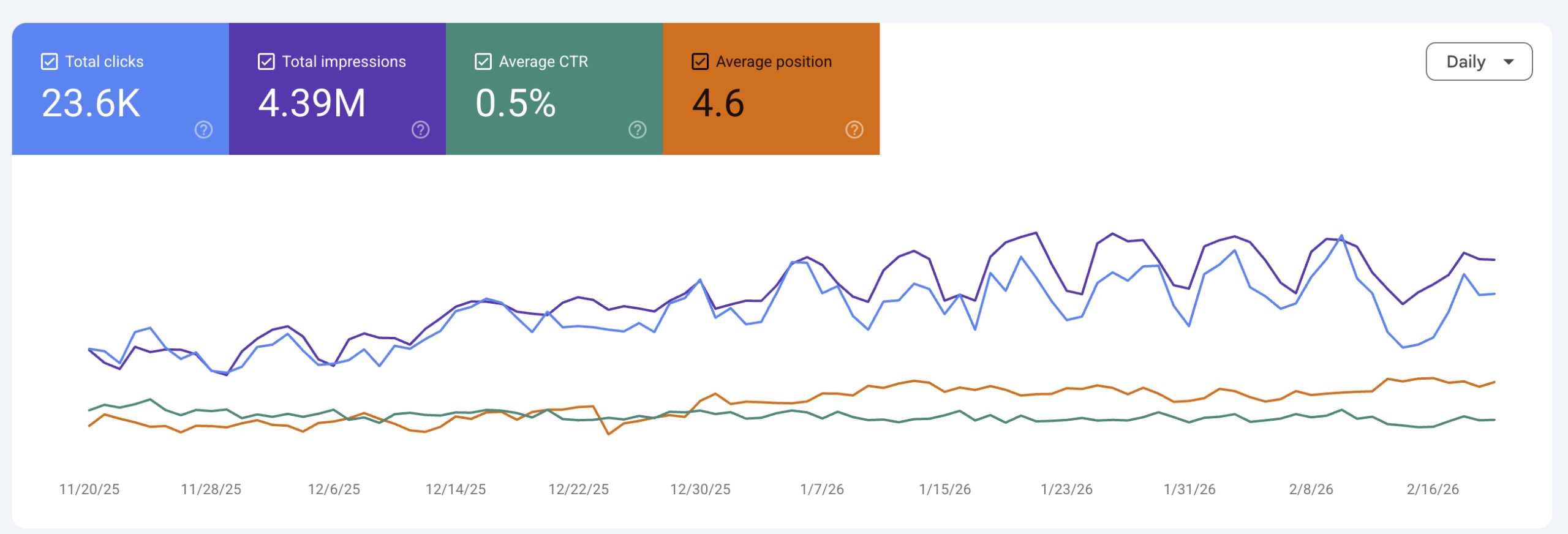Image resolution: width=1568 pixels, height=534 pixels.
Task: Click the 1/31/26 date axis label
Action: [1189, 489]
